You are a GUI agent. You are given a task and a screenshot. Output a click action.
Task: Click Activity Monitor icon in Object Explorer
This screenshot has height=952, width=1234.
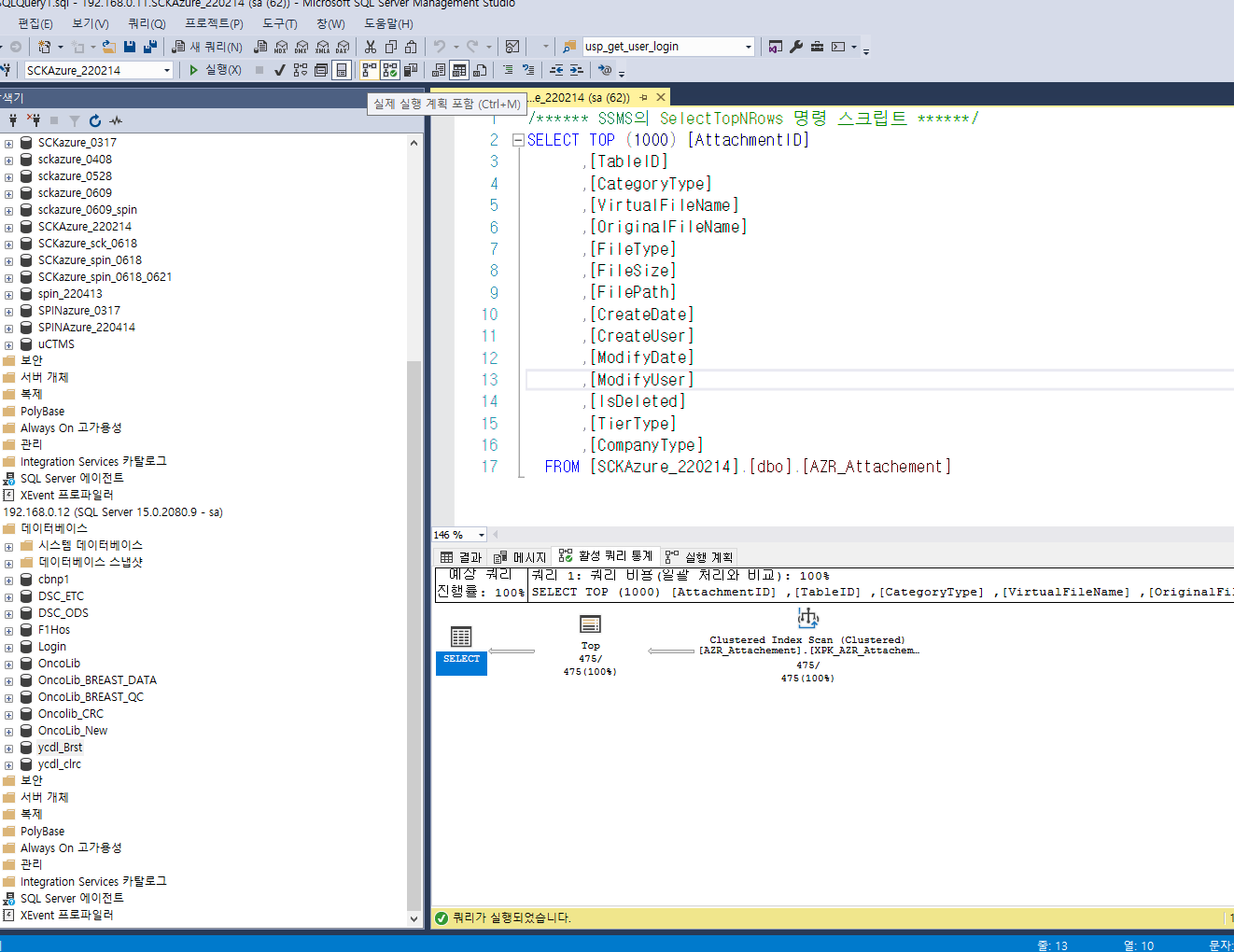tap(116, 120)
